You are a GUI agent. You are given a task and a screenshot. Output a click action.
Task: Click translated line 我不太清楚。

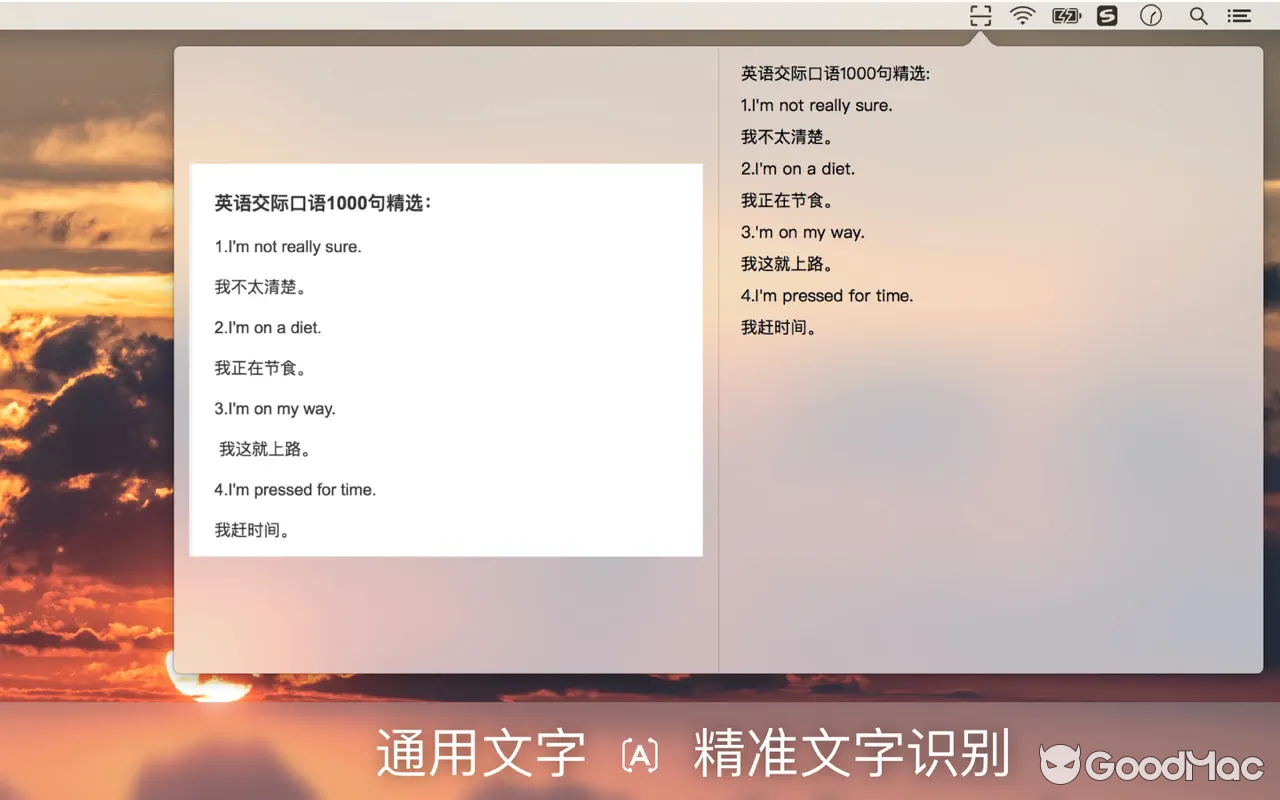pyautogui.click(x=786, y=137)
